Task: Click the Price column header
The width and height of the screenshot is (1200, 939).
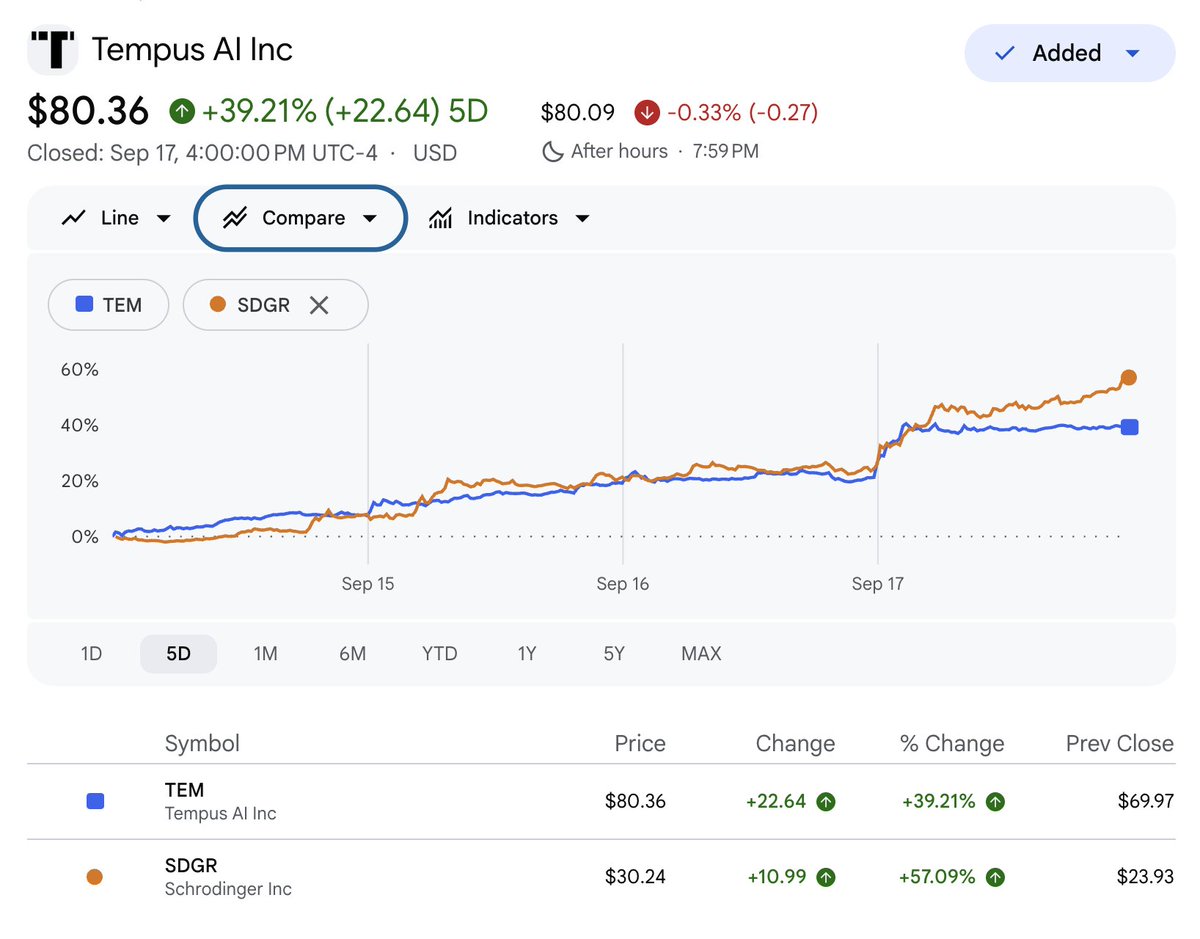Action: click(640, 743)
